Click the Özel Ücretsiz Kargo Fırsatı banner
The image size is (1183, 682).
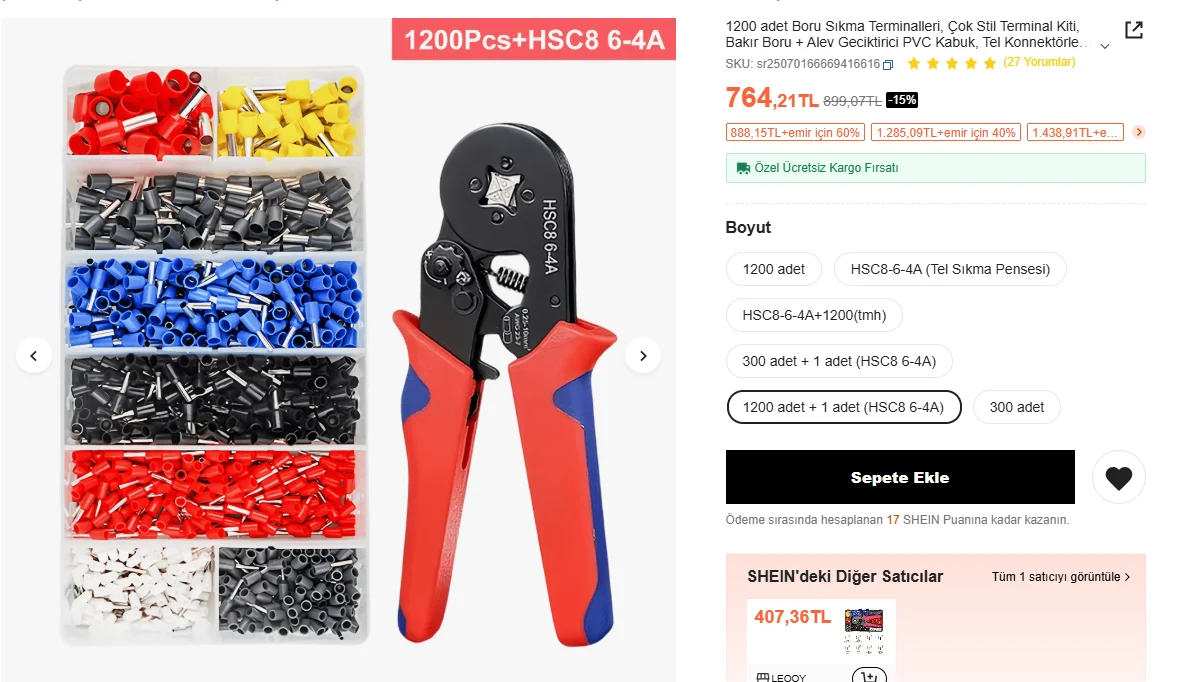[936, 168]
